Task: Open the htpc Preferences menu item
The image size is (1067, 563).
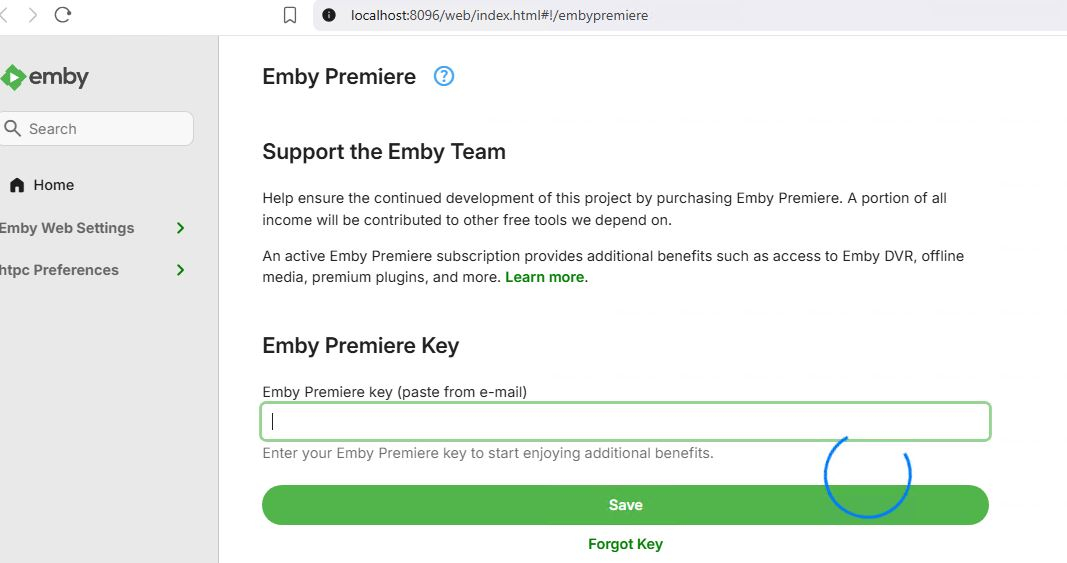Action: coord(60,270)
